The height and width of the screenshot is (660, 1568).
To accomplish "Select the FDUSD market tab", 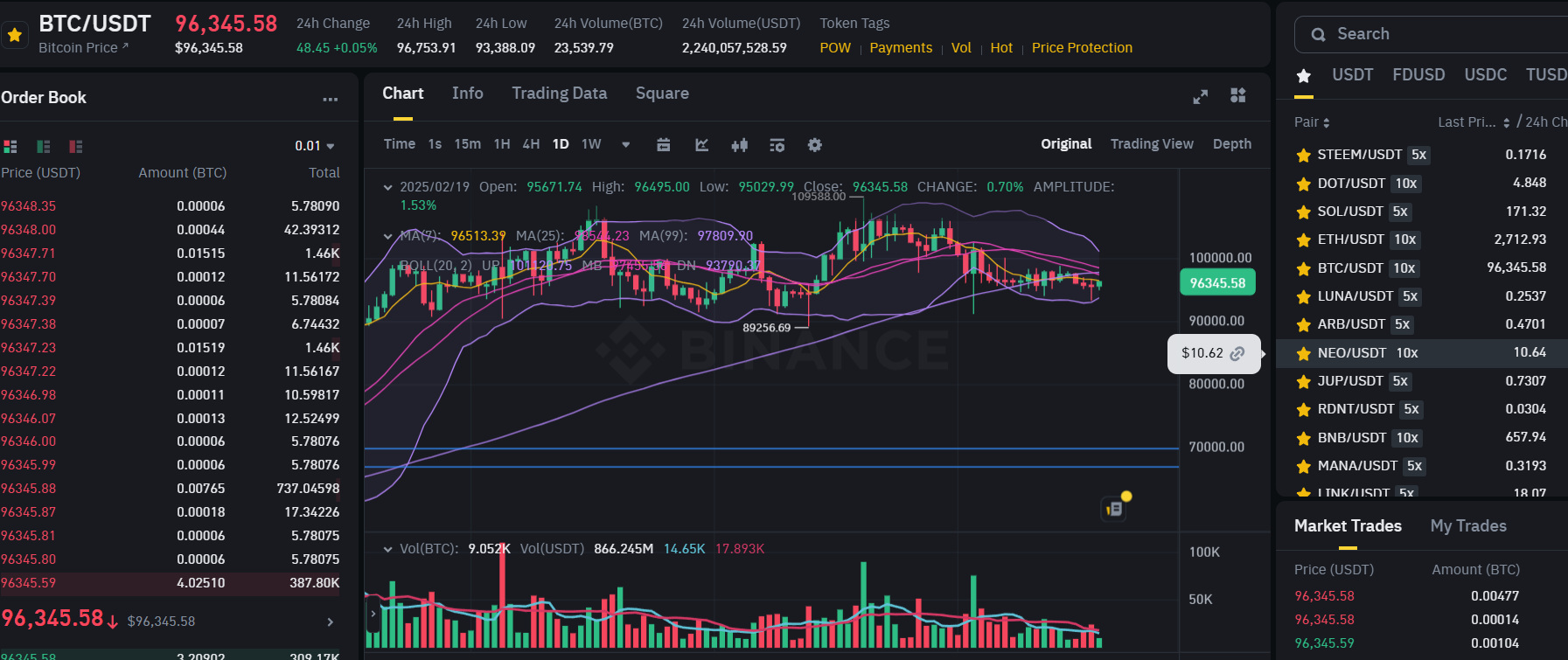I will click(x=1418, y=75).
